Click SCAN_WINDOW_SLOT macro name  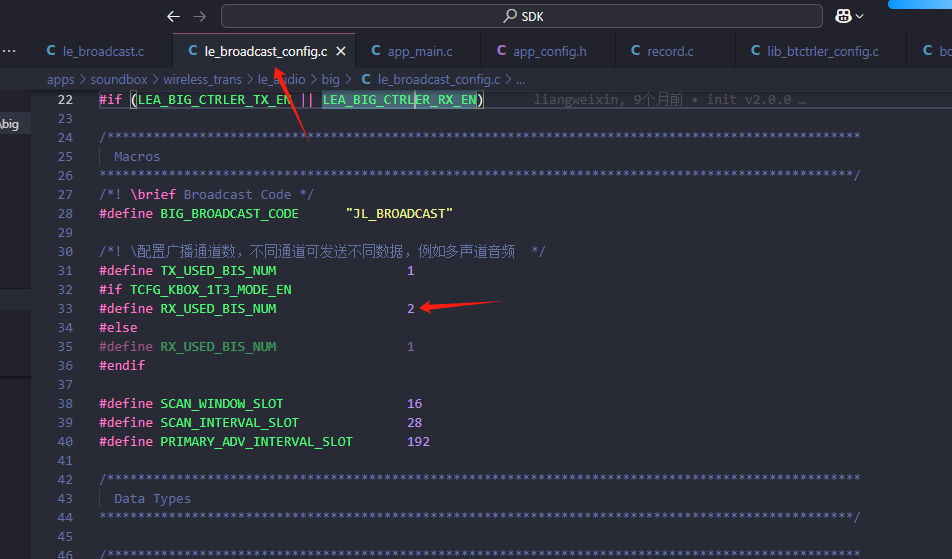(222, 404)
